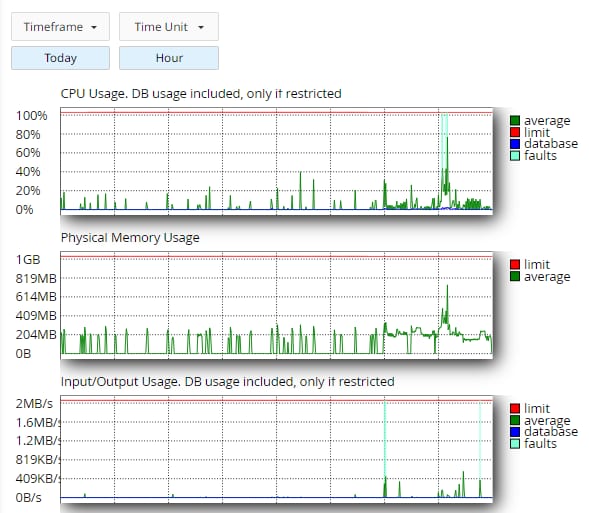The height and width of the screenshot is (513, 589).
Task: Select the Hour time unit button
Action: click(169, 58)
